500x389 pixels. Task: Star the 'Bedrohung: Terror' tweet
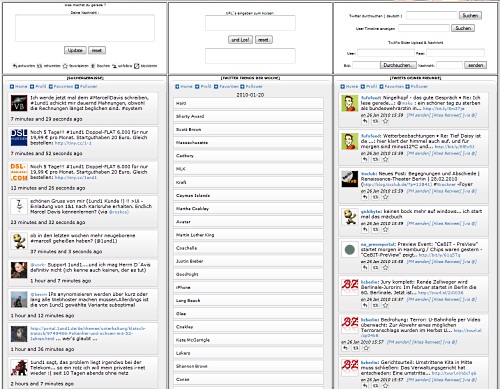point(366,348)
